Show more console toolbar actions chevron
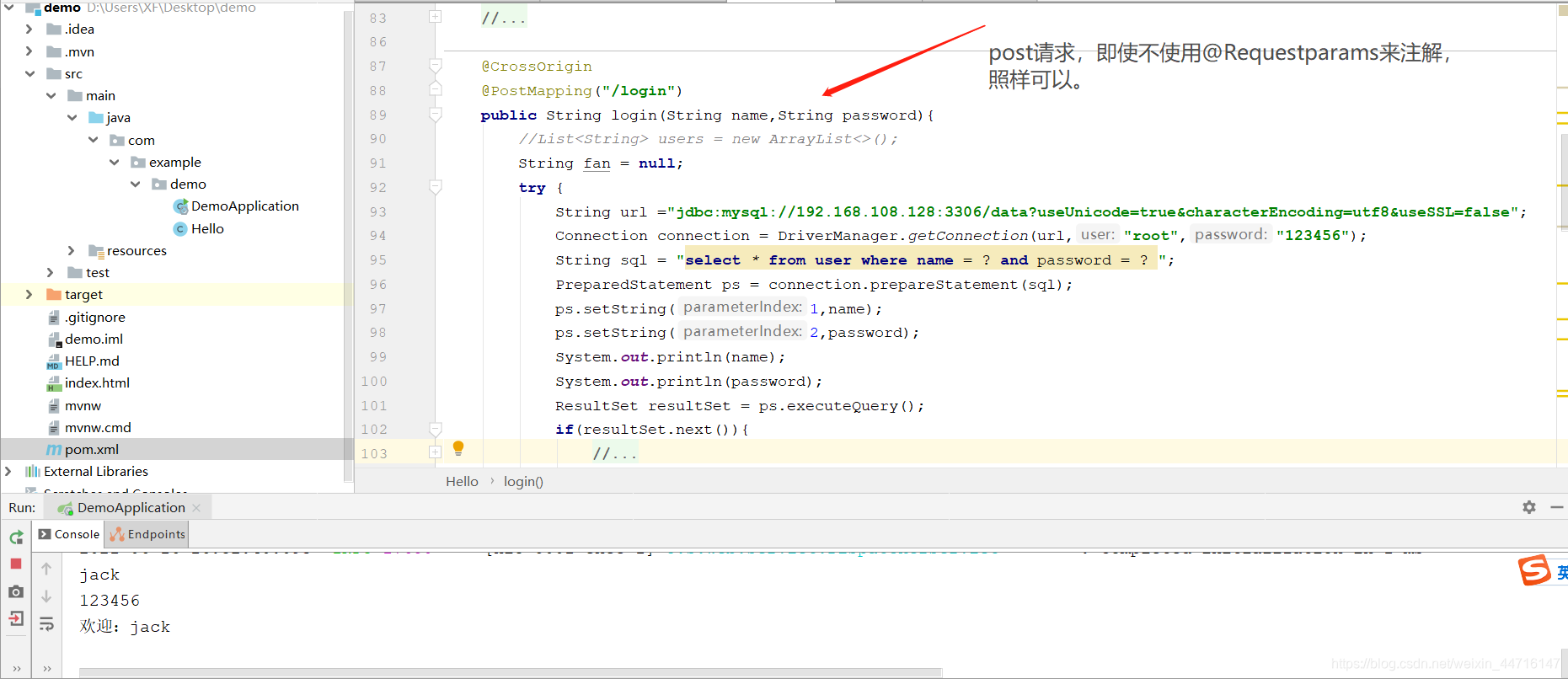 pyautogui.click(x=46, y=669)
